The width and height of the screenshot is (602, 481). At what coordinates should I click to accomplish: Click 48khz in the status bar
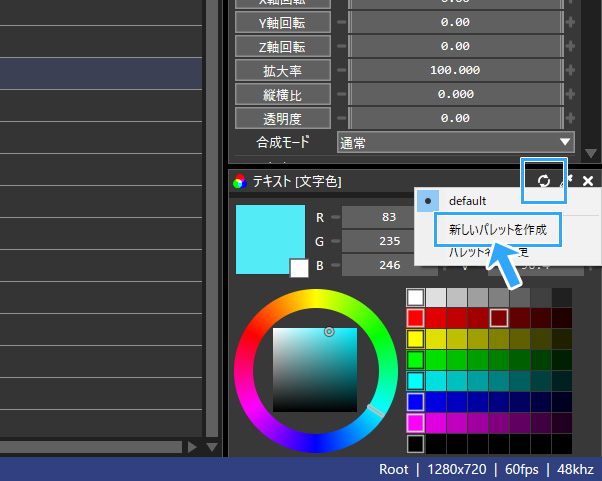(x=576, y=469)
